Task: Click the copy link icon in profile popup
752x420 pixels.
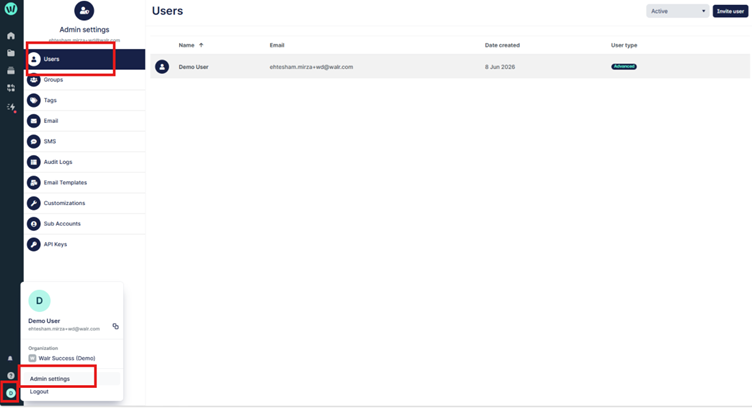Action: point(116,326)
